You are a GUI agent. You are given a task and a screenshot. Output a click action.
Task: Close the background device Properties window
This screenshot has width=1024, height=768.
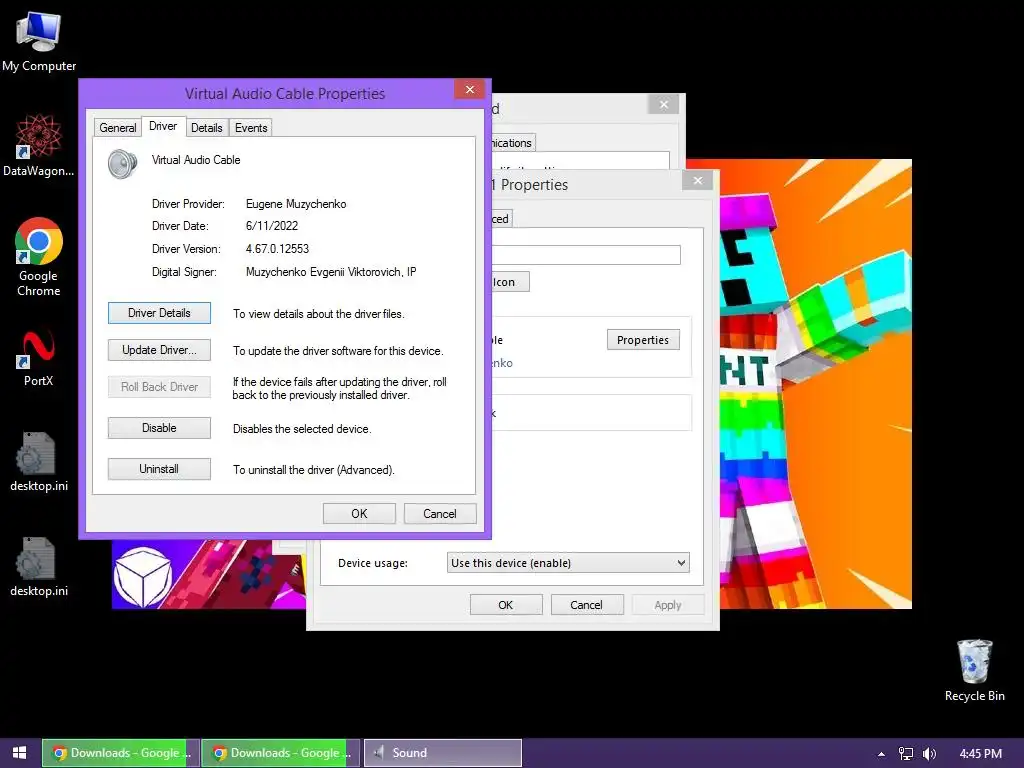click(697, 180)
